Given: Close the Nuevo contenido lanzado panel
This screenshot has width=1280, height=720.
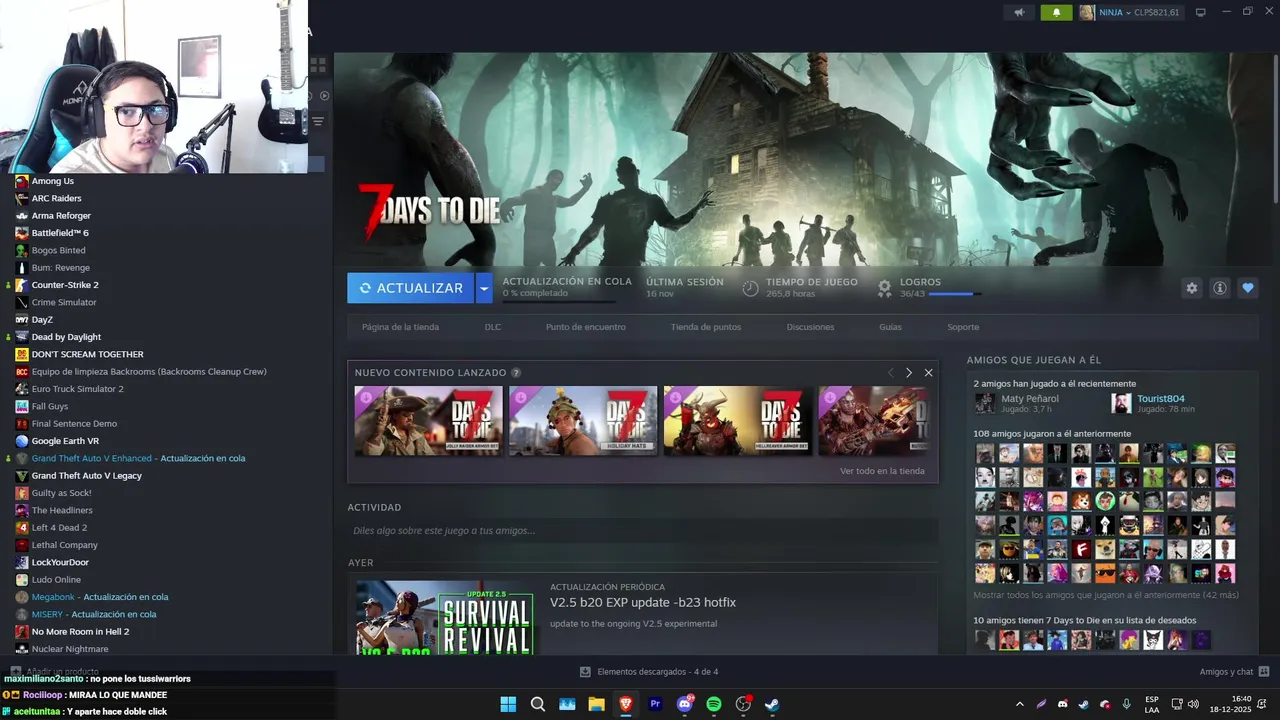Looking at the screenshot, I should [x=928, y=373].
